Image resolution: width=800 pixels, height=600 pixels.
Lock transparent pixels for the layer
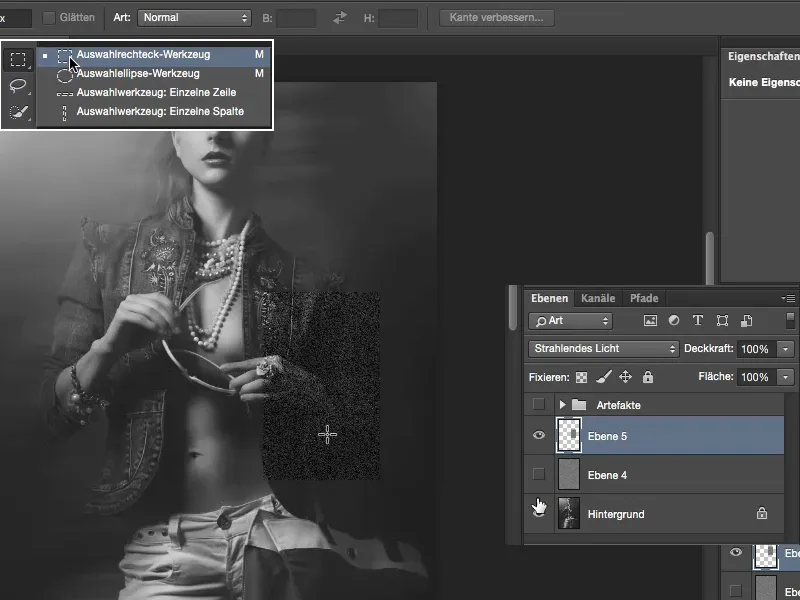(x=580, y=377)
